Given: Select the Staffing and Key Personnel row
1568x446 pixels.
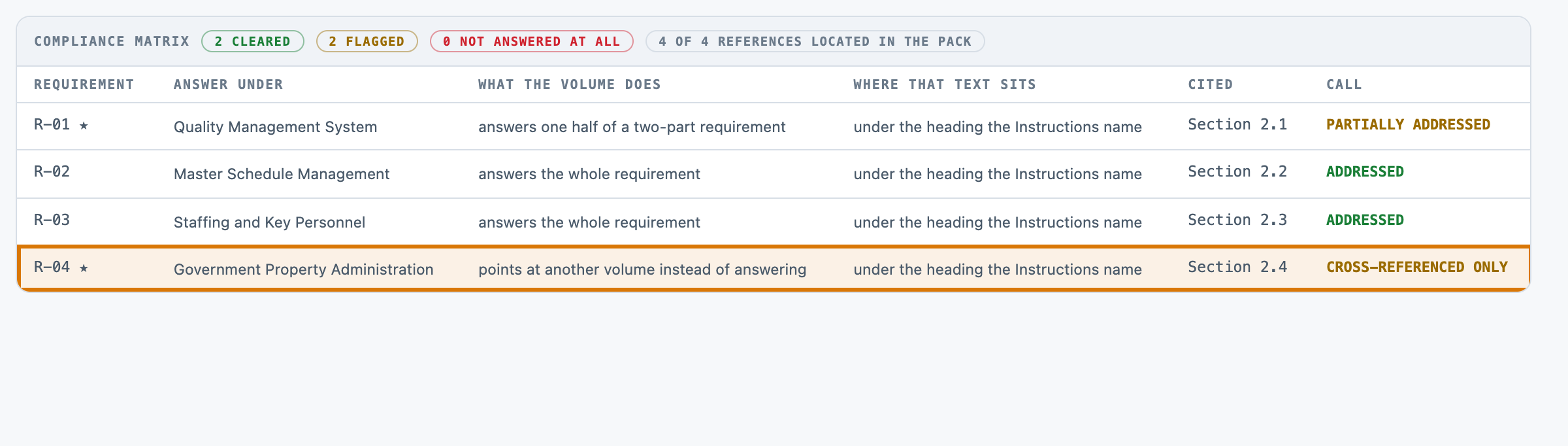Looking at the screenshot, I should click(774, 222).
